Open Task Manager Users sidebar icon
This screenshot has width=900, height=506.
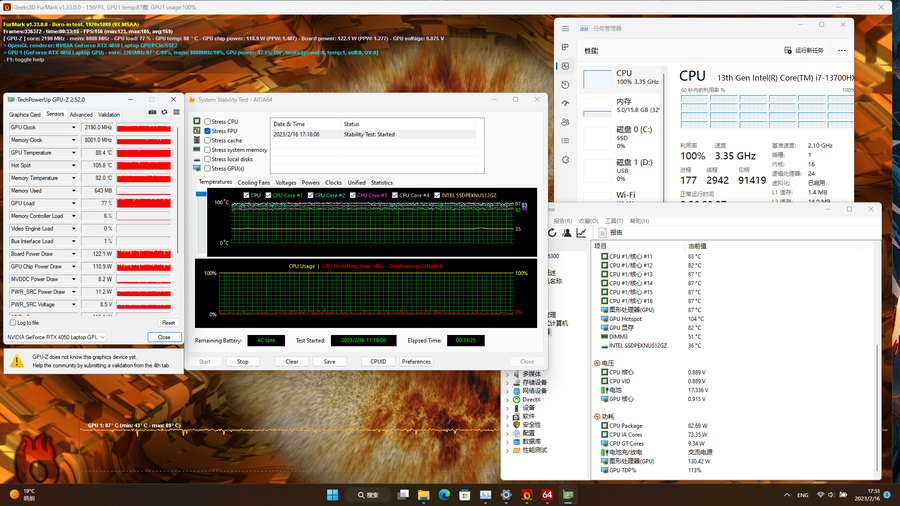[x=565, y=122]
